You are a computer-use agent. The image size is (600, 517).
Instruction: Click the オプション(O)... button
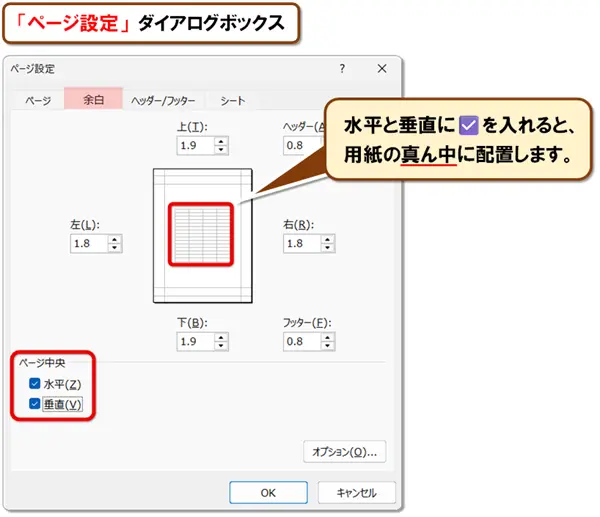[345, 452]
